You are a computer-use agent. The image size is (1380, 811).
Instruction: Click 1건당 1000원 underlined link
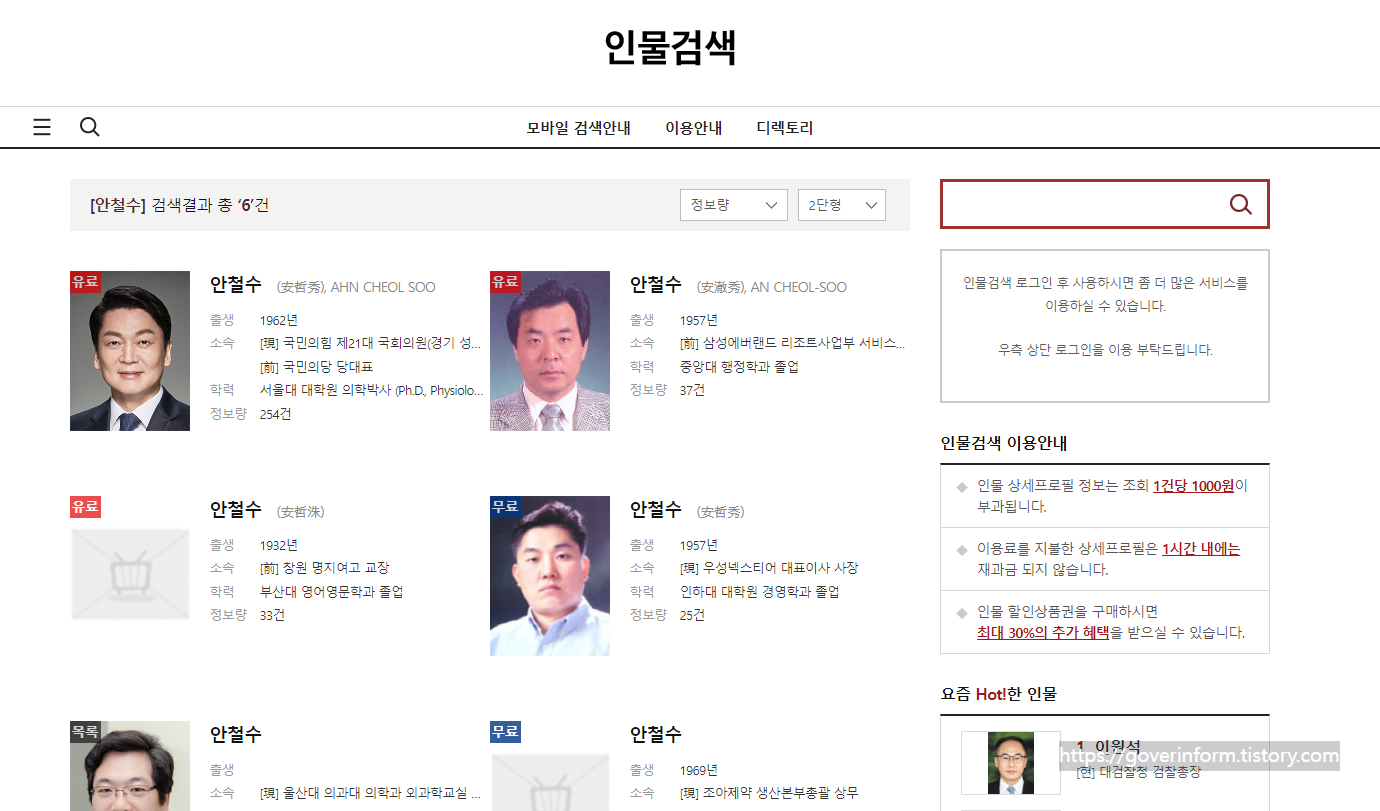tap(1193, 486)
